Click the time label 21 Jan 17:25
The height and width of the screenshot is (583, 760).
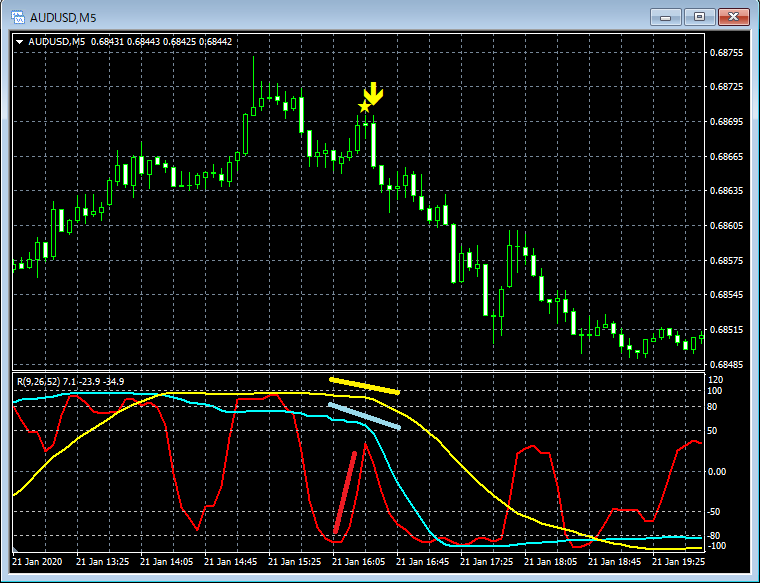[x=486, y=562]
